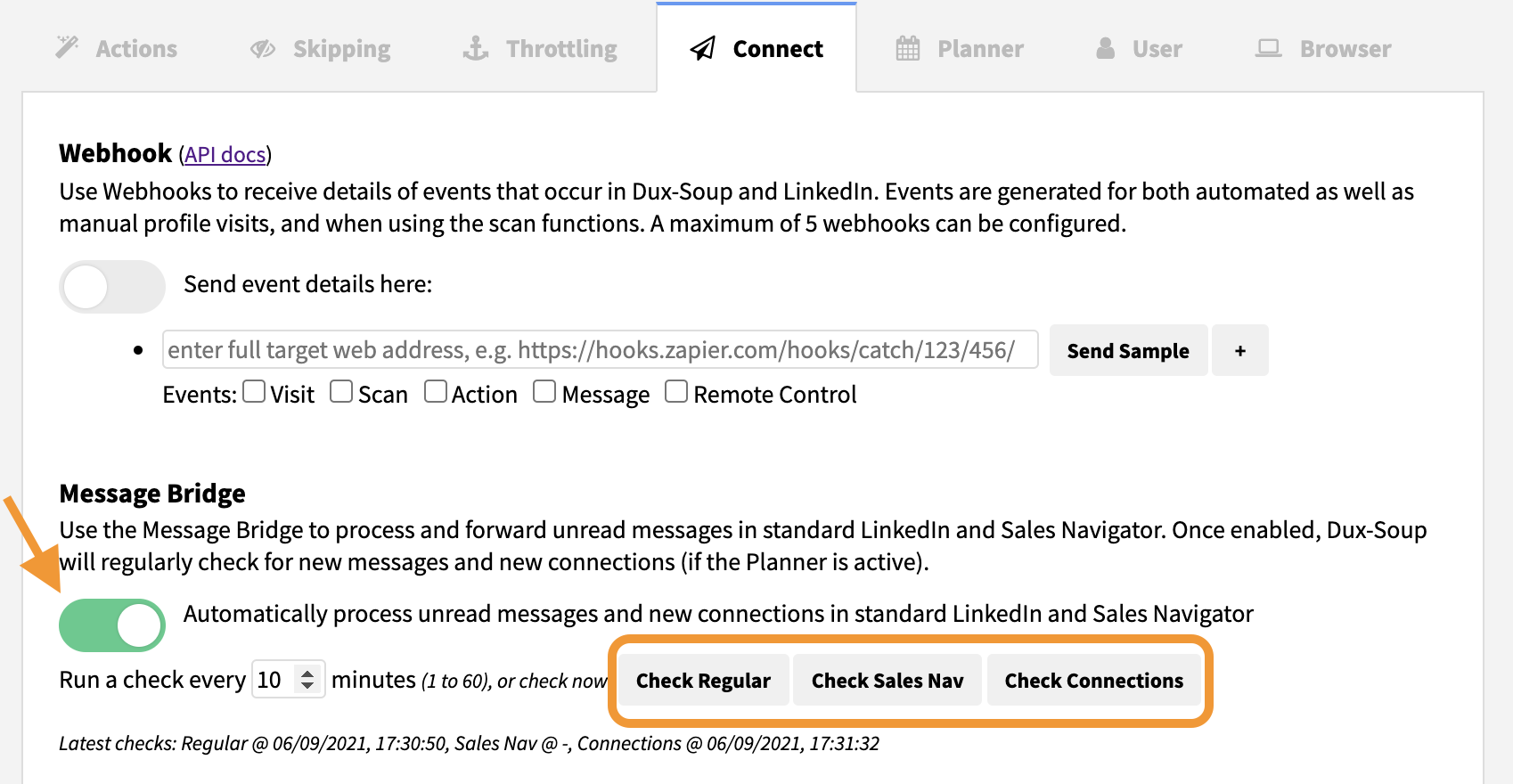
Task: Tick the Action event checkbox
Action: click(436, 392)
